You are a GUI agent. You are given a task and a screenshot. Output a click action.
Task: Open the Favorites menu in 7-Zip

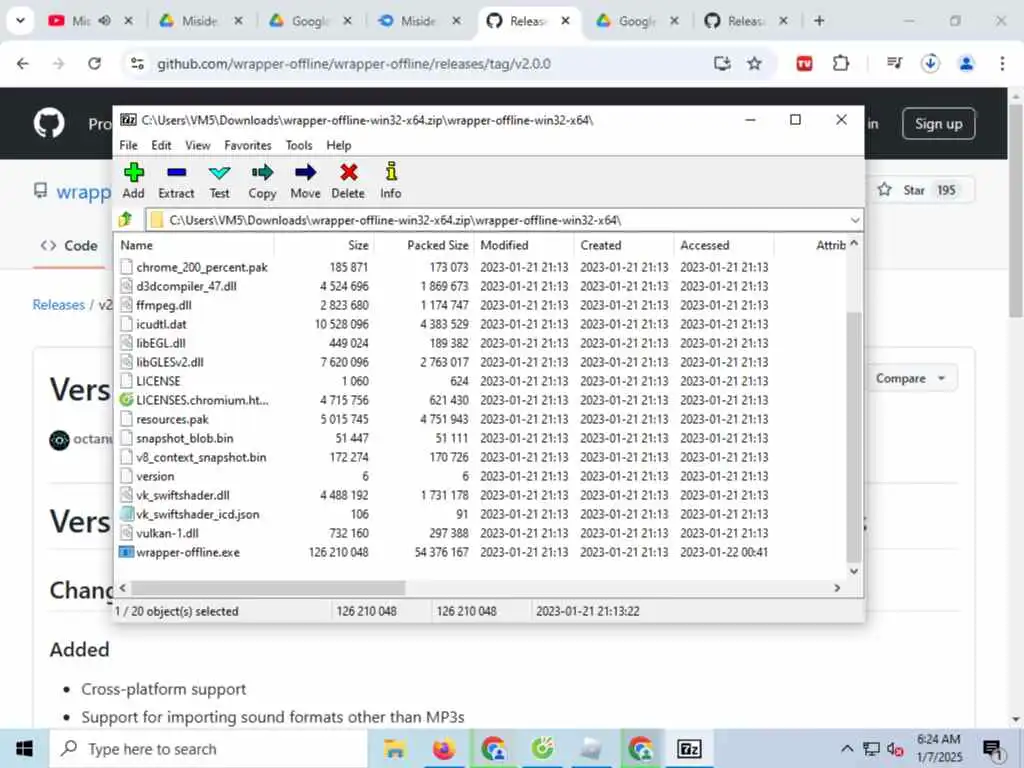(248, 145)
